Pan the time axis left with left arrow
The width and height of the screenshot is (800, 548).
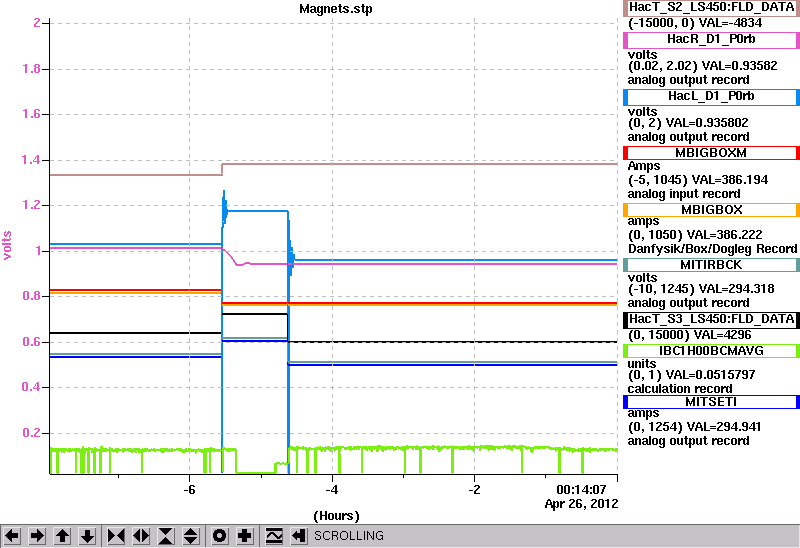click(x=12, y=536)
